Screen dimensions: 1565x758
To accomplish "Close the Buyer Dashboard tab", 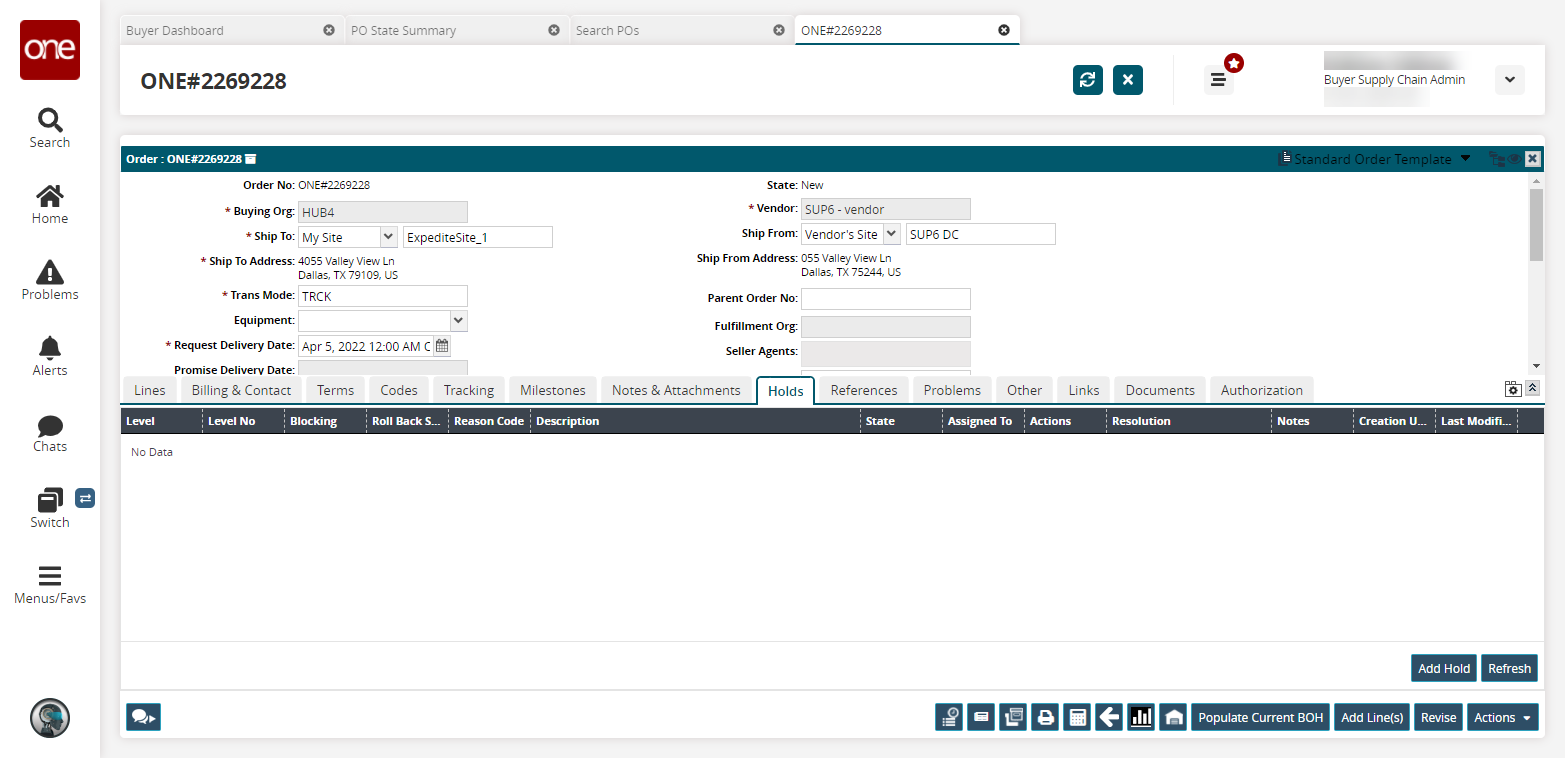I will 329,30.
